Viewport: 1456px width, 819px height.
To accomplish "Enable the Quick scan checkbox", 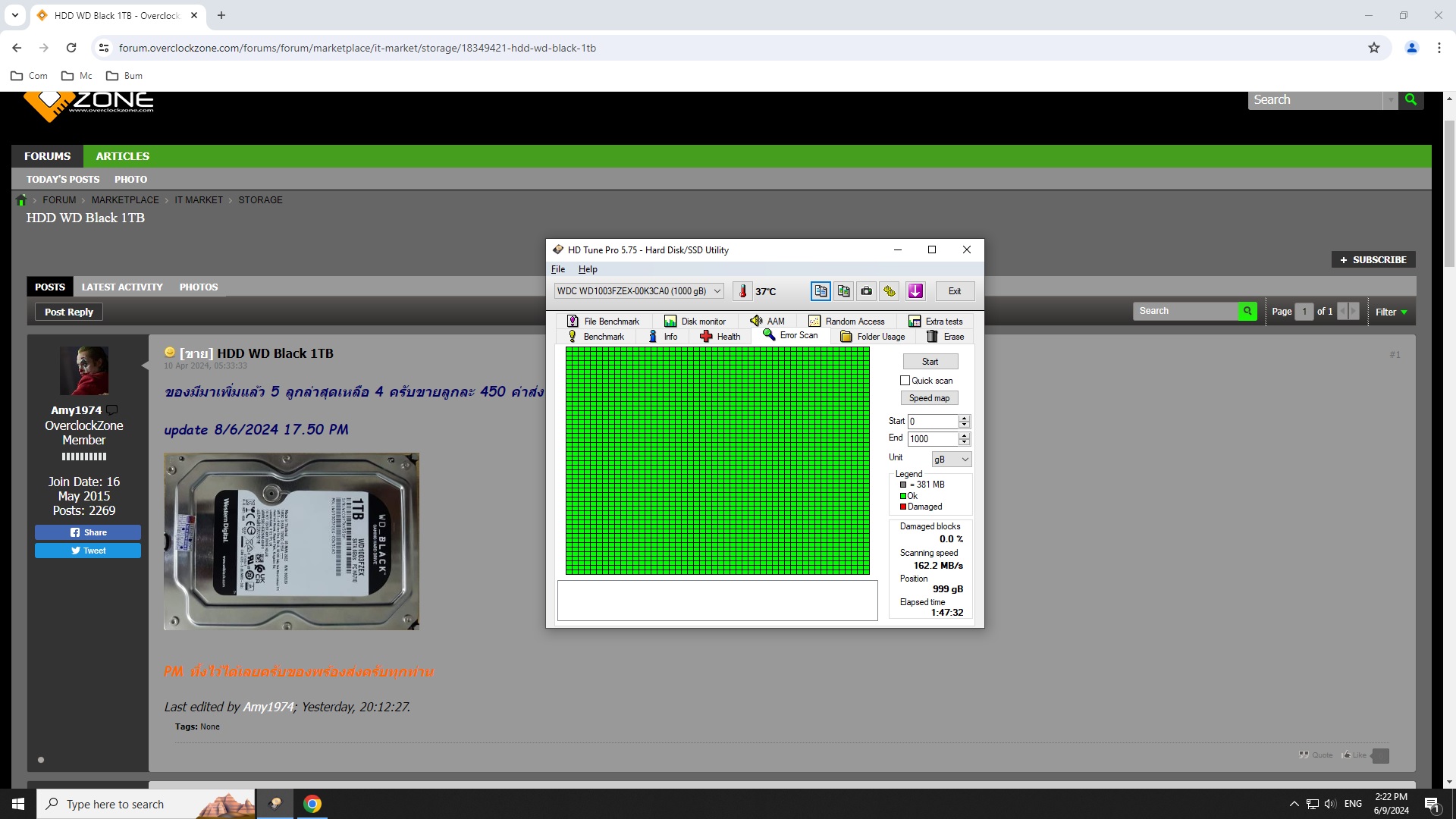I will [905, 381].
